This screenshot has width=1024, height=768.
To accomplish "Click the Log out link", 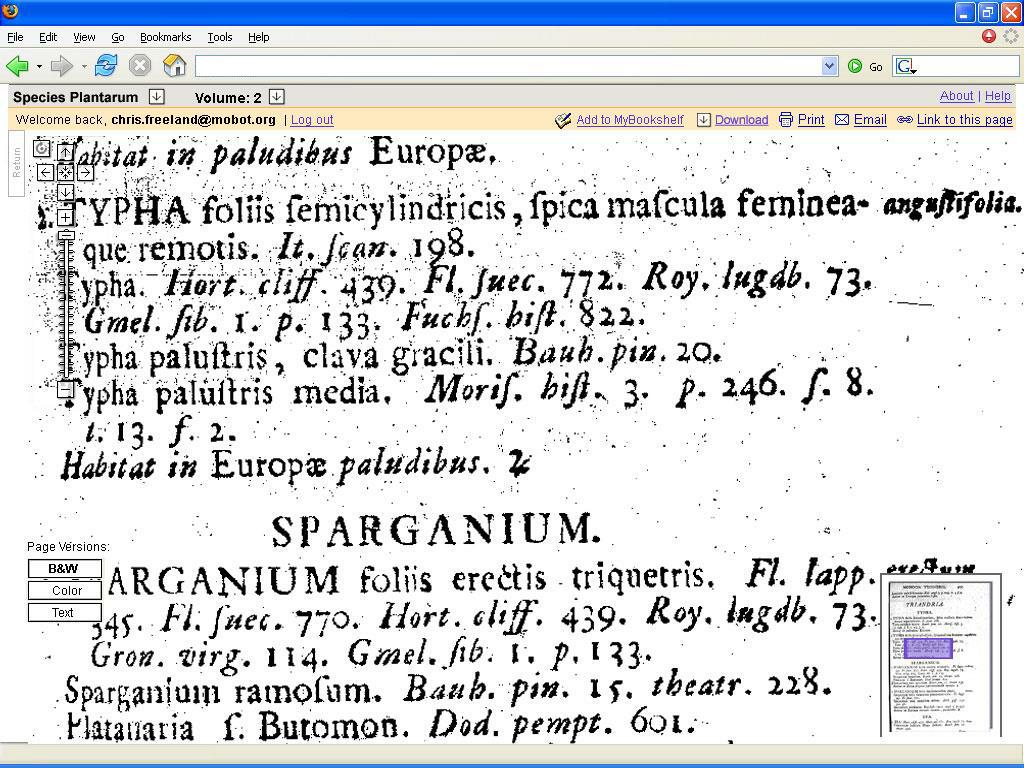I will tap(312, 120).
